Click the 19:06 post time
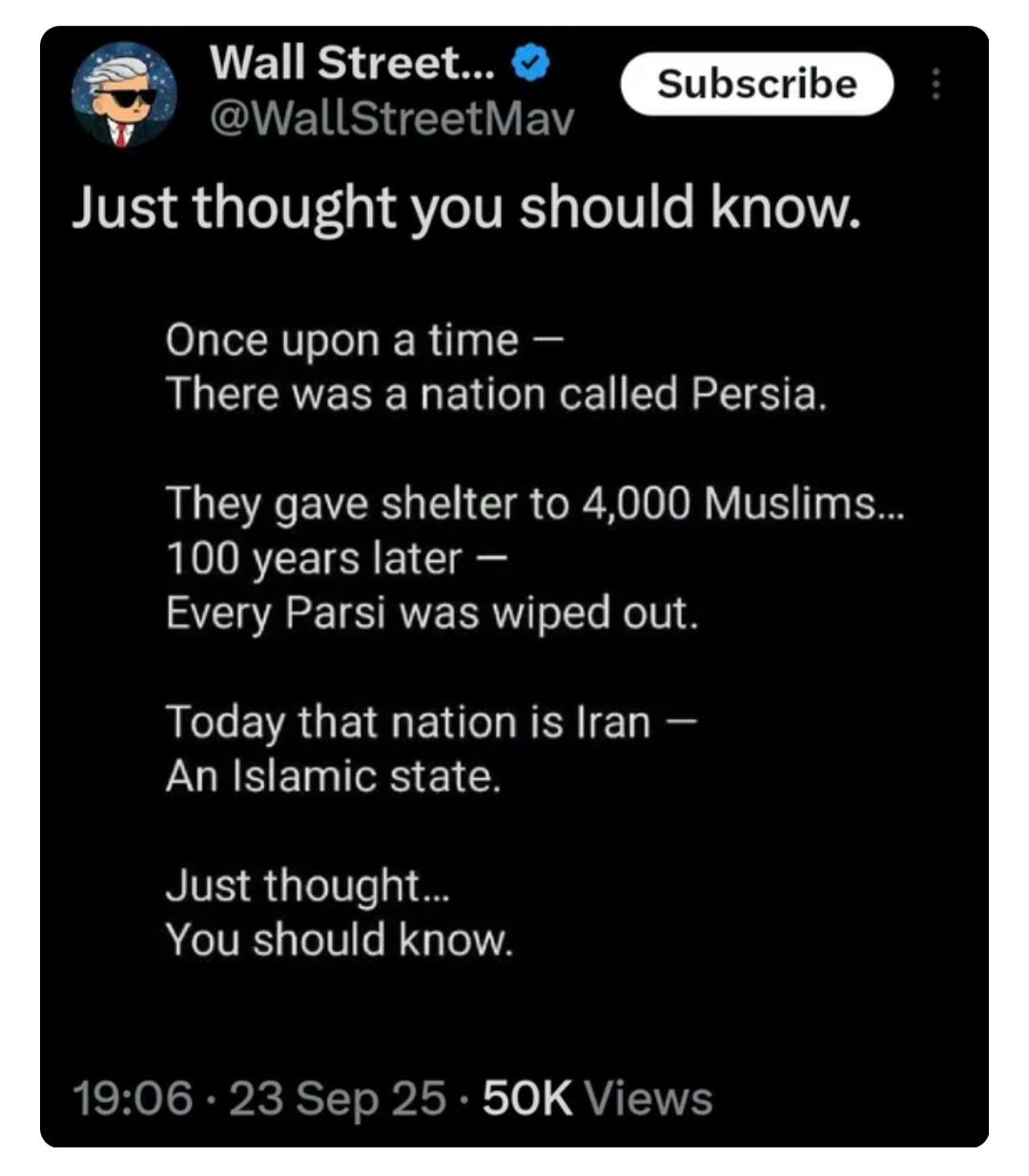 coord(133,1098)
